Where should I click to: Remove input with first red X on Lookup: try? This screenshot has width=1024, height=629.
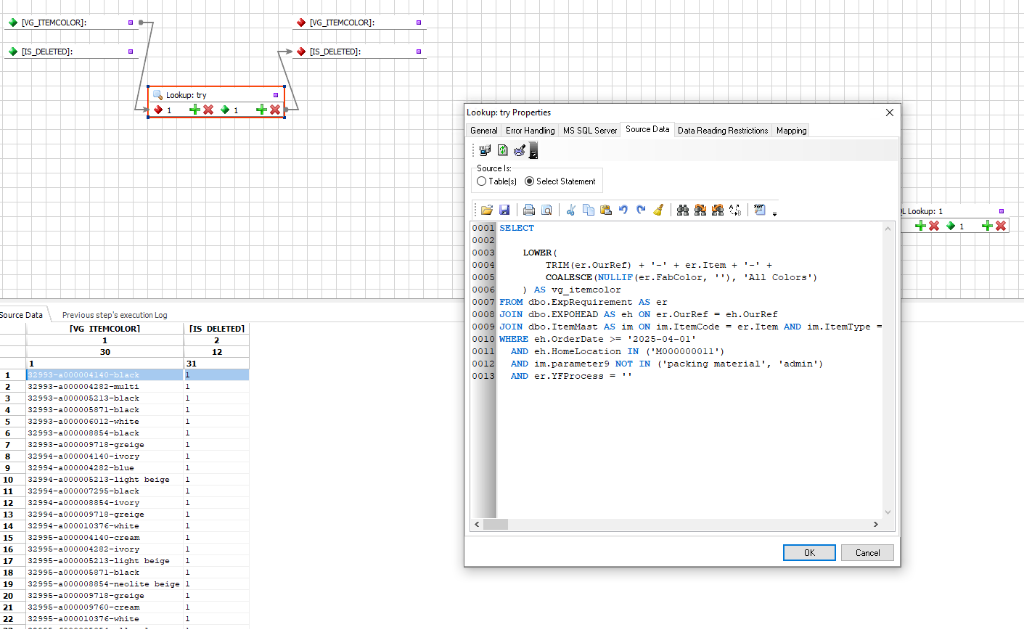[x=208, y=110]
